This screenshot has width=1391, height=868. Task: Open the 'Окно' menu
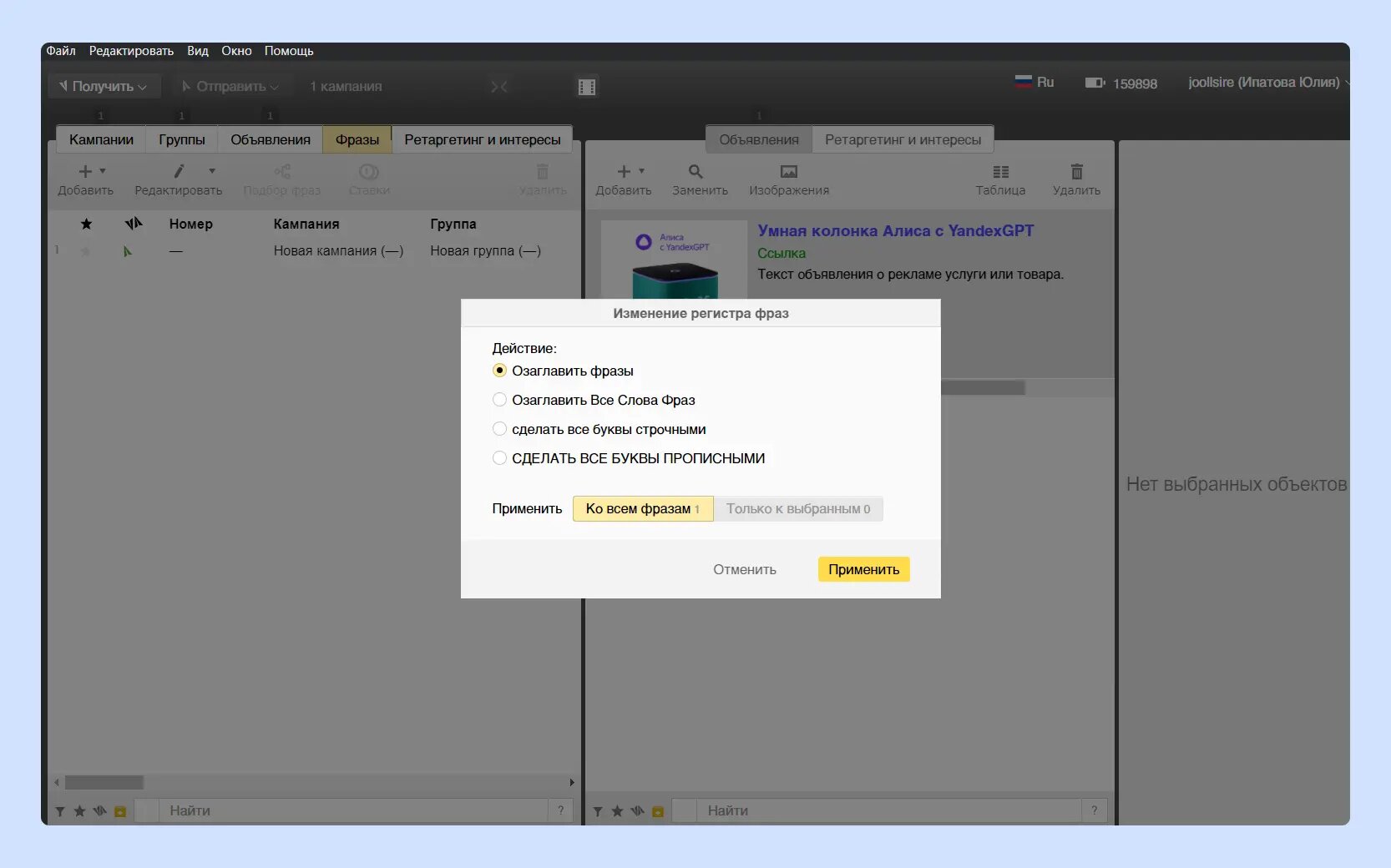[x=236, y=51]
